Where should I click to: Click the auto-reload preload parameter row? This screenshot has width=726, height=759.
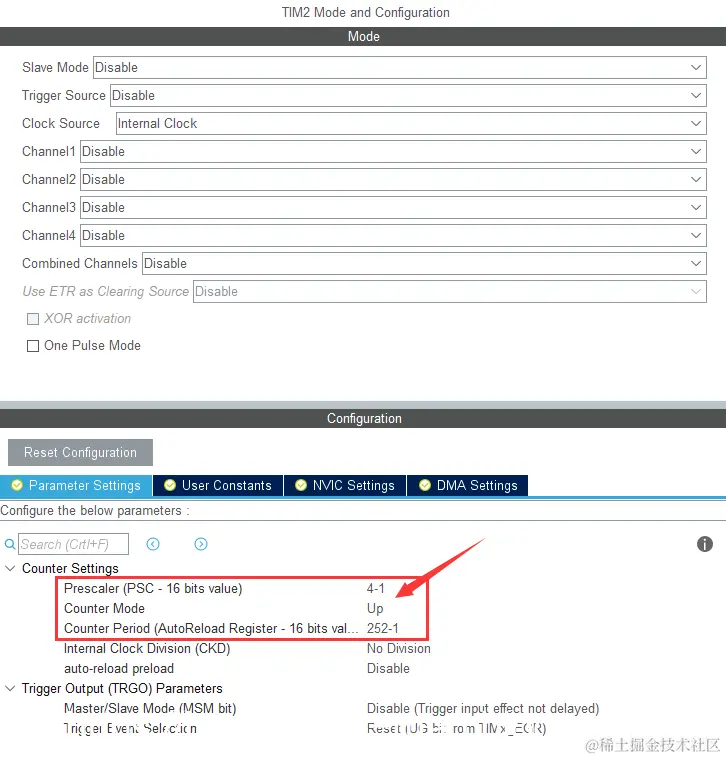119,668
